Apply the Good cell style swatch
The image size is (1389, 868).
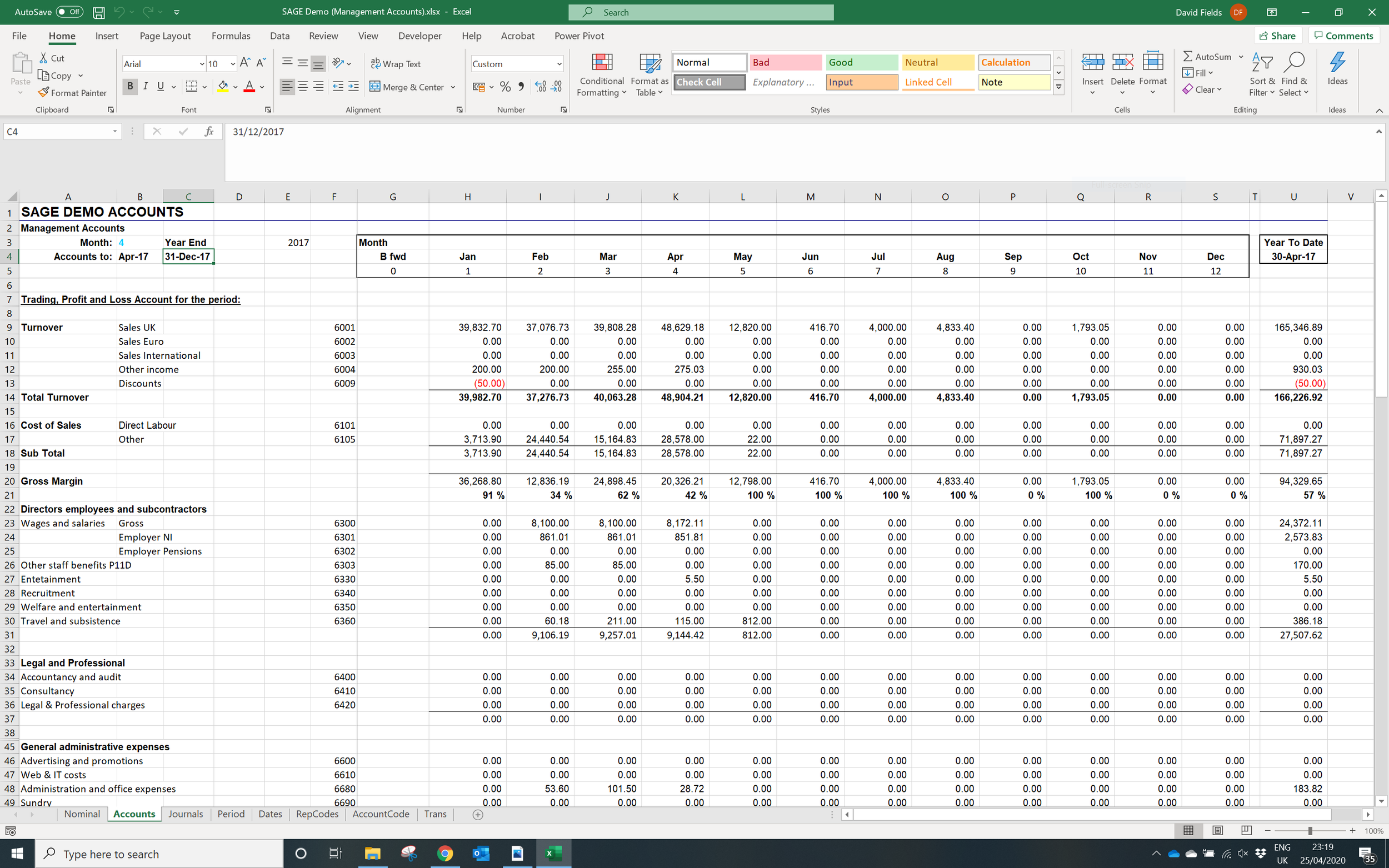pyautogui.click(x=861, y=62)
